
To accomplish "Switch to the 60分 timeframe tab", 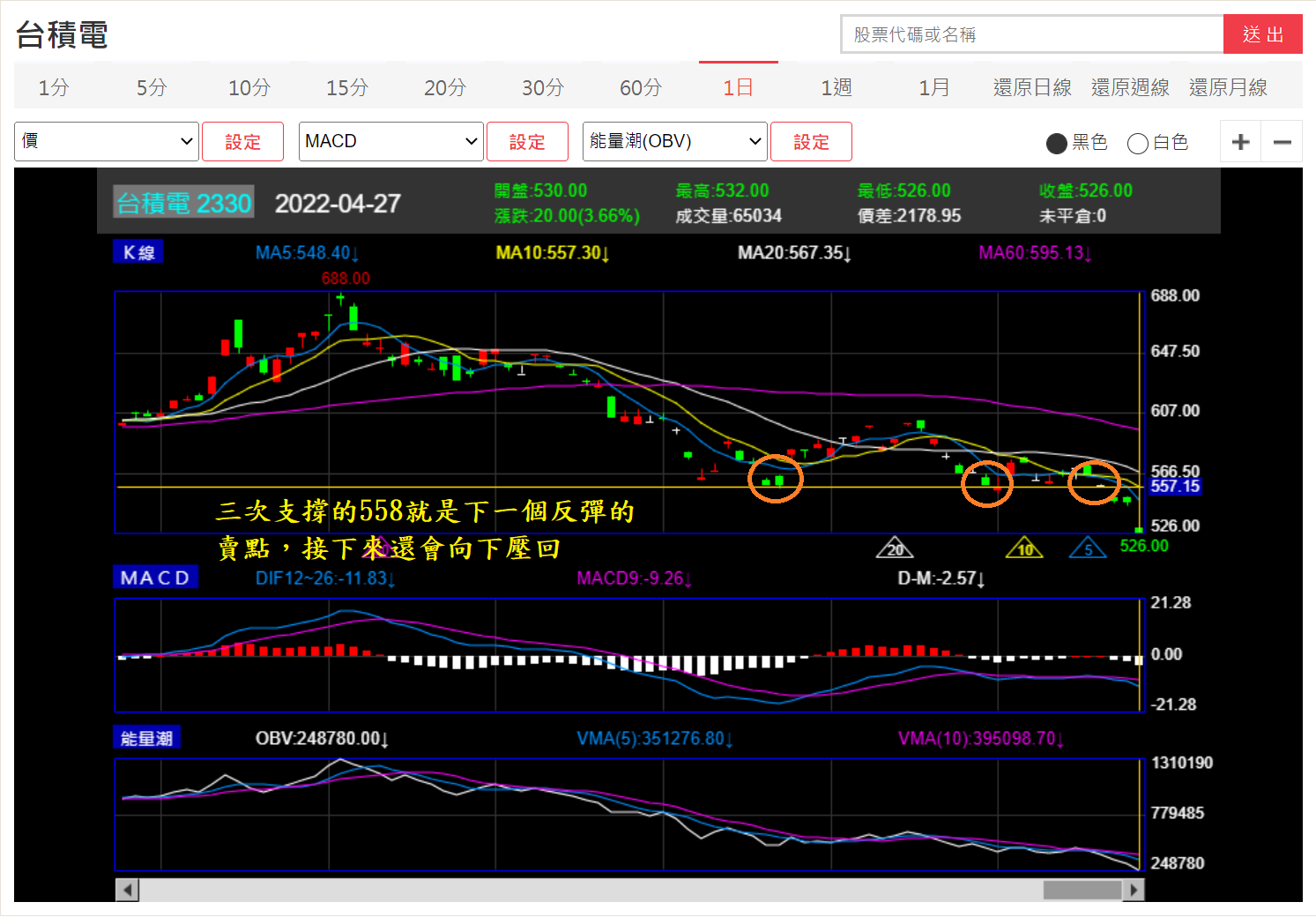I will coord(641,87).
